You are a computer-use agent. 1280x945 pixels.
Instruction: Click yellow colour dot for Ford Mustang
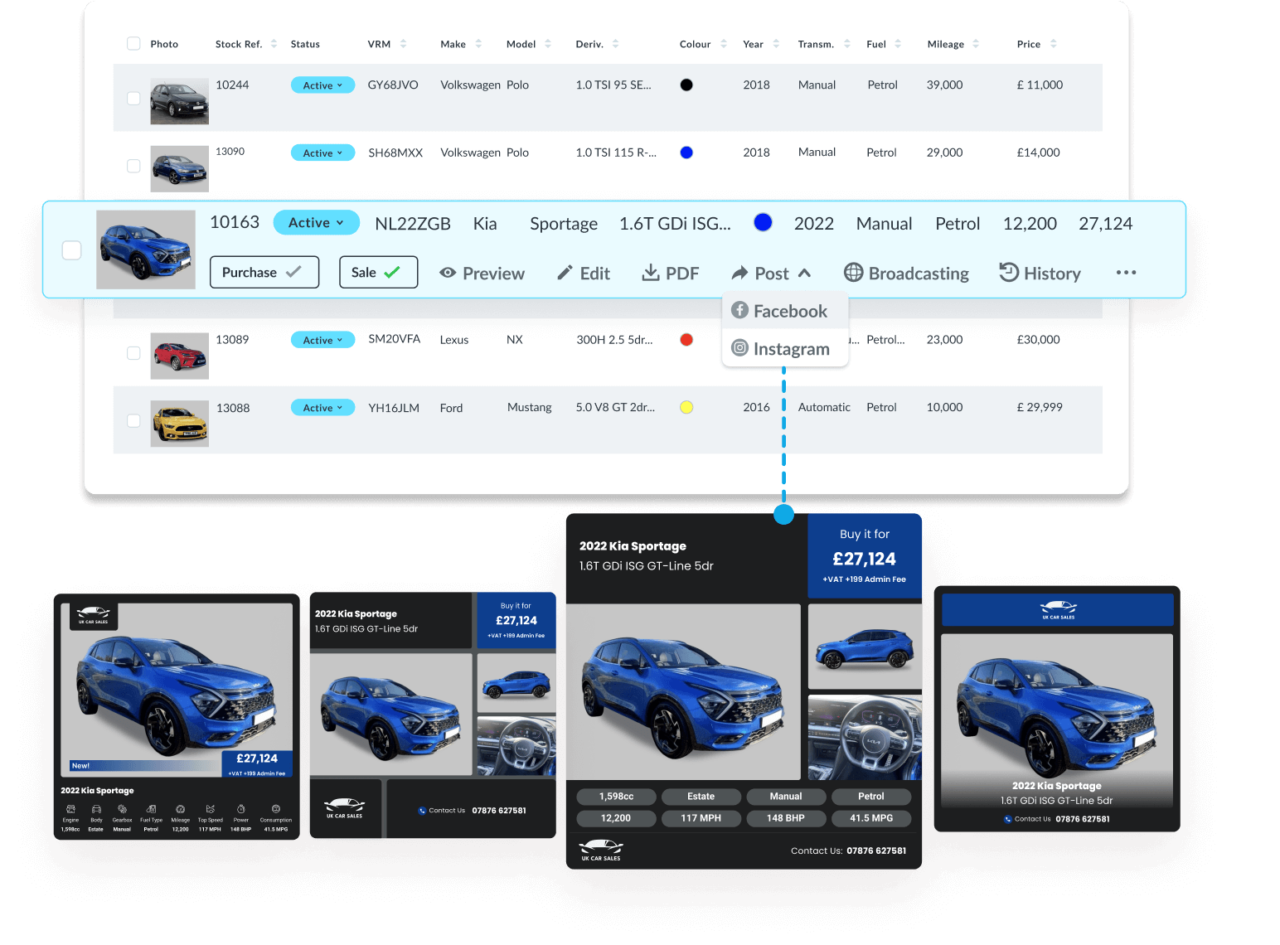686,407
